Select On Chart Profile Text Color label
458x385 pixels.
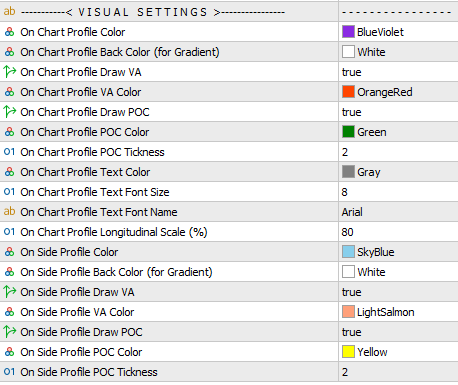pos(85,172)
